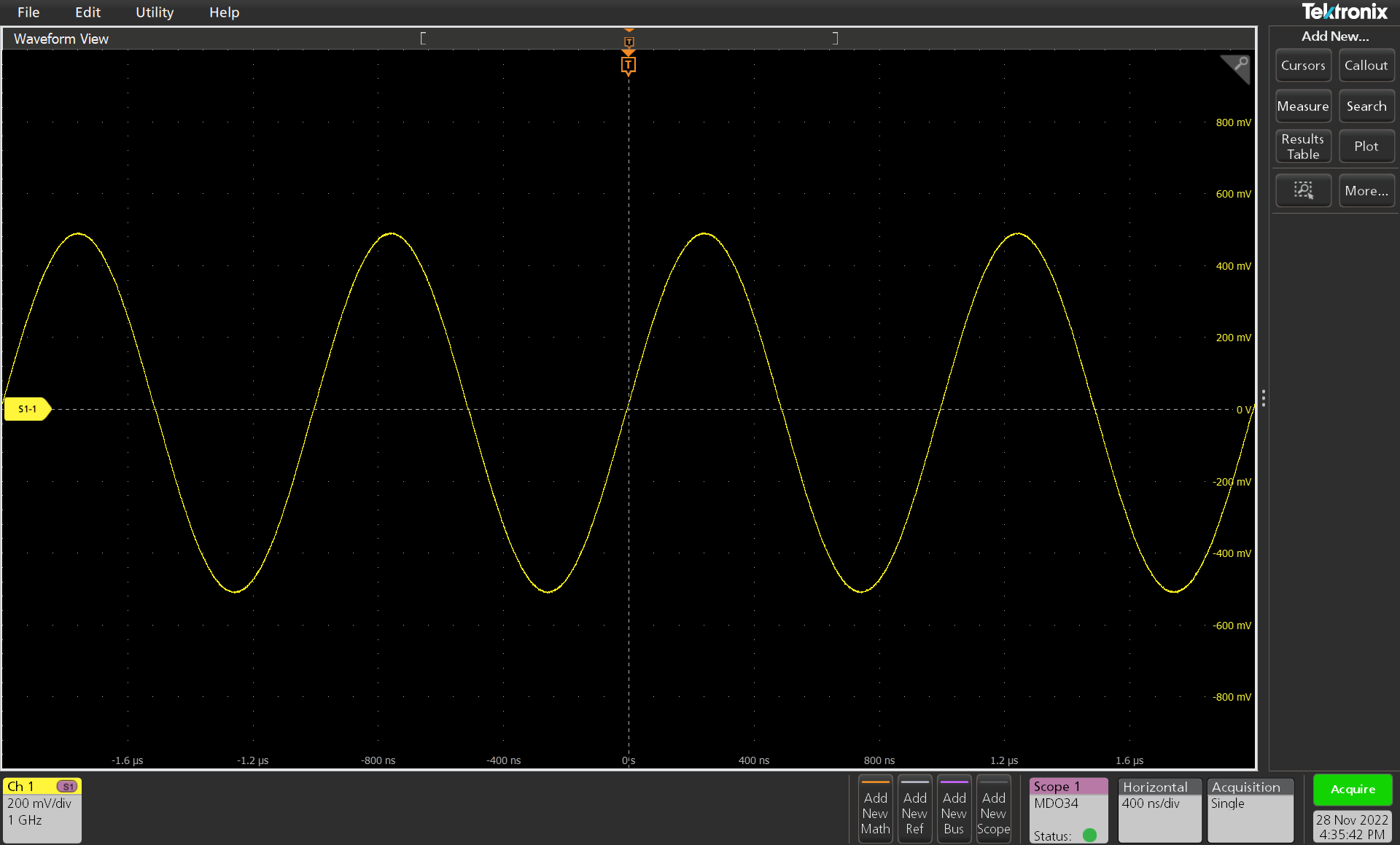Viewport: 1400px width, 845px height.
Task: Click the 400 ns time axis label
Action: (x=754, y=760)
